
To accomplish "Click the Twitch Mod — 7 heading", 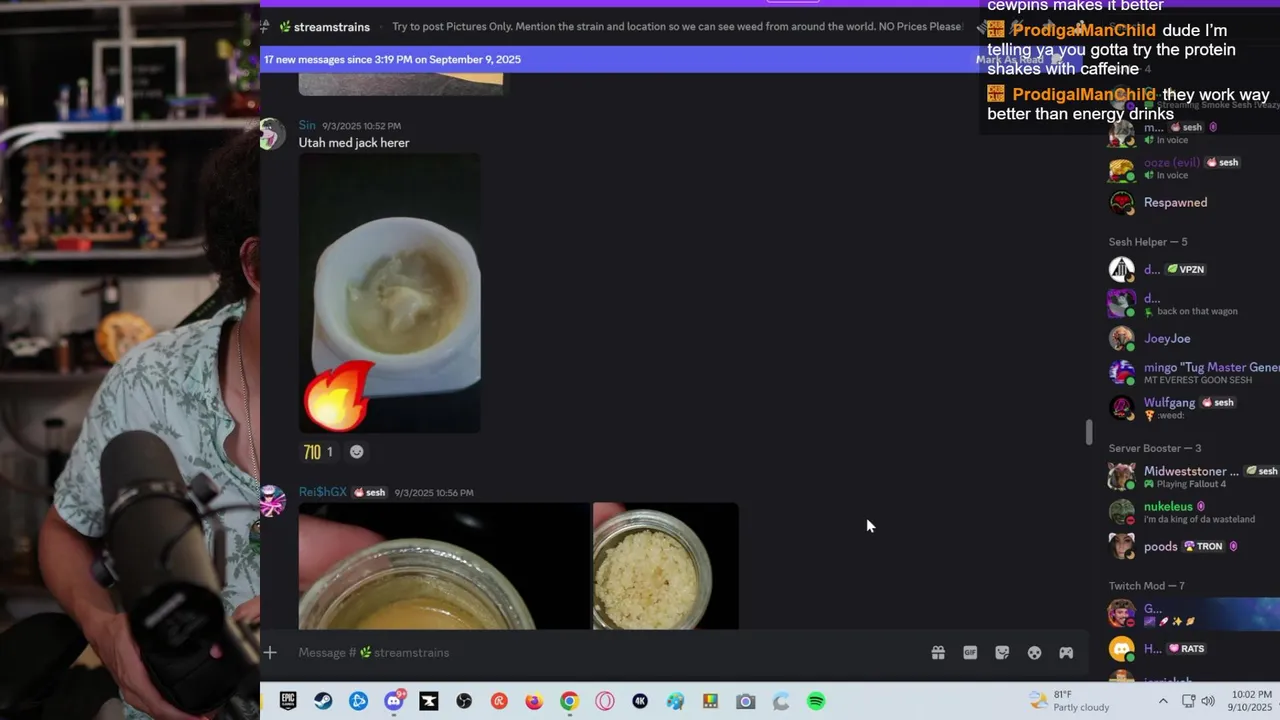I will [x=1146, y=586].
